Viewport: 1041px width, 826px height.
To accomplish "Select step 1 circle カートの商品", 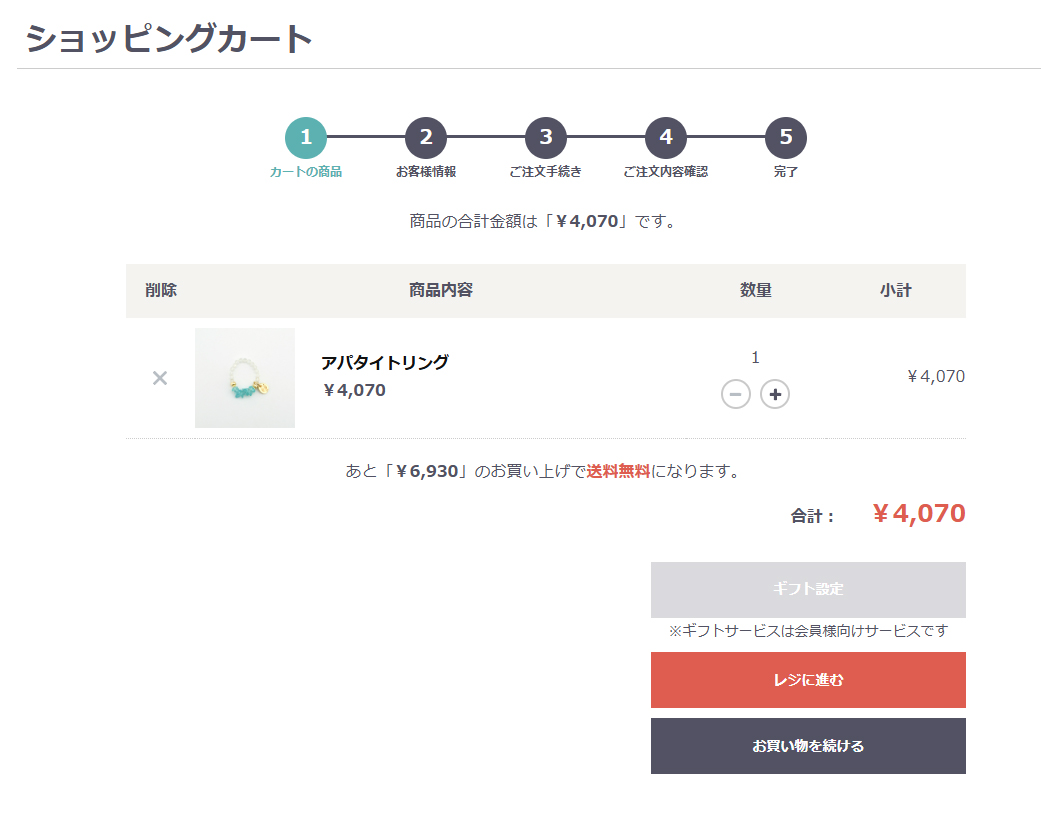I will click(x=305, y=137).
